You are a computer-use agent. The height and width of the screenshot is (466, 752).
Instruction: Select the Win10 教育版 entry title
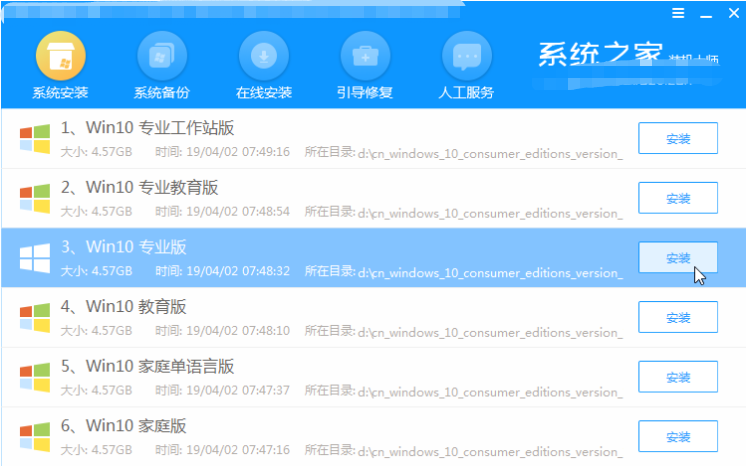[124, 306]
